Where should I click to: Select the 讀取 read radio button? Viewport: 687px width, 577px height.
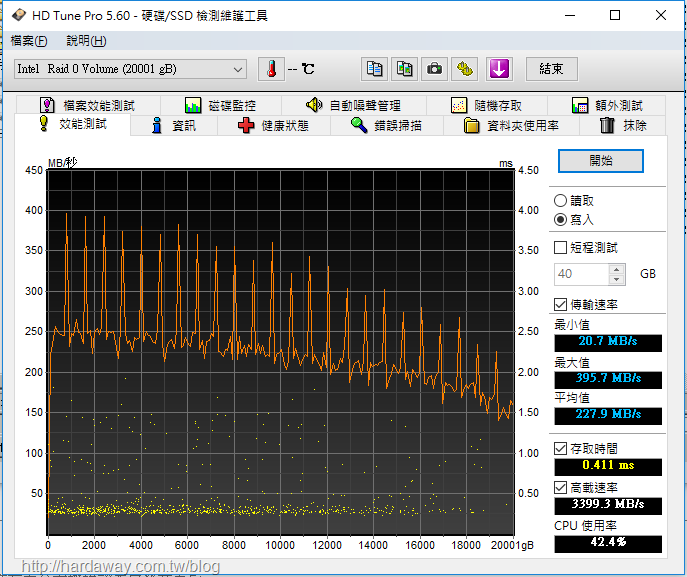coord(560,201)
